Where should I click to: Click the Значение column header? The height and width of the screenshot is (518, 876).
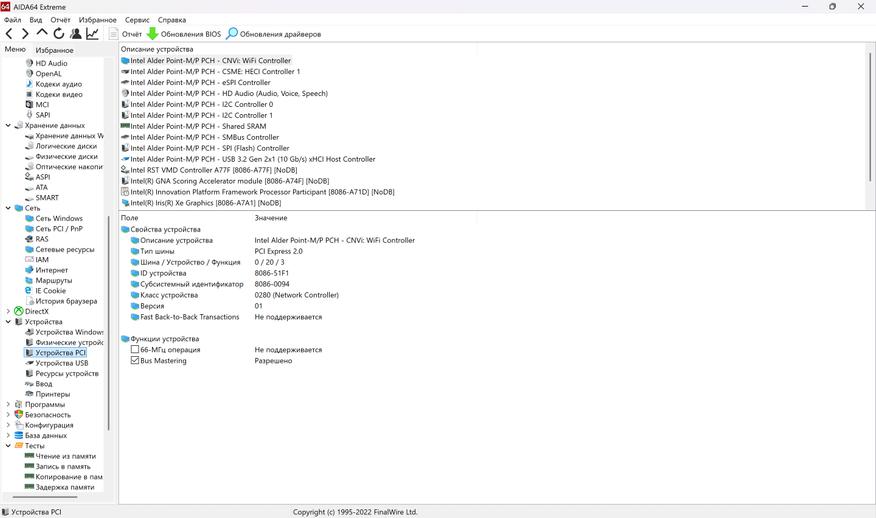point(271,218)
